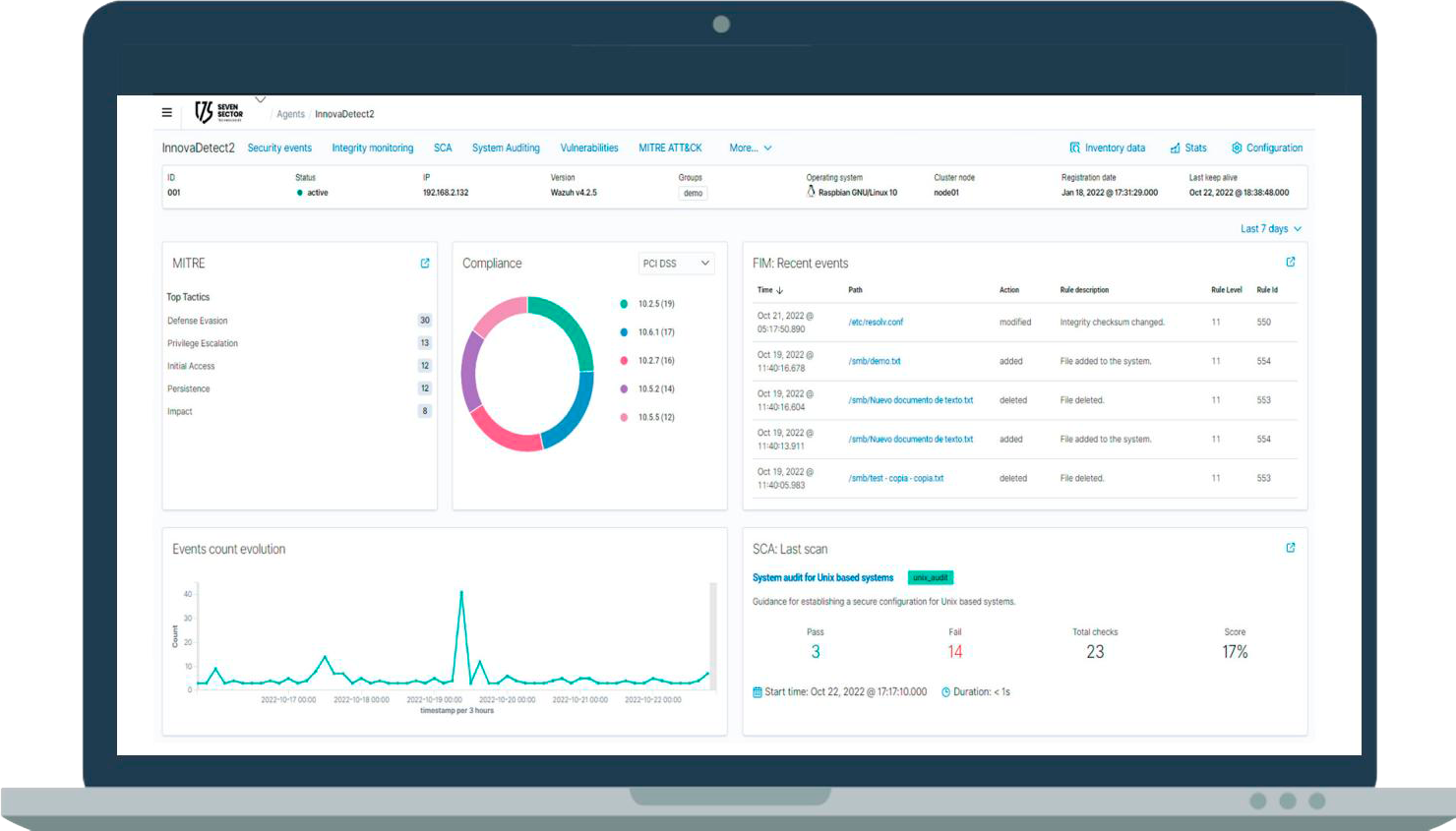
Task: Sort FIM events by Time column
Action: [770, 290]
